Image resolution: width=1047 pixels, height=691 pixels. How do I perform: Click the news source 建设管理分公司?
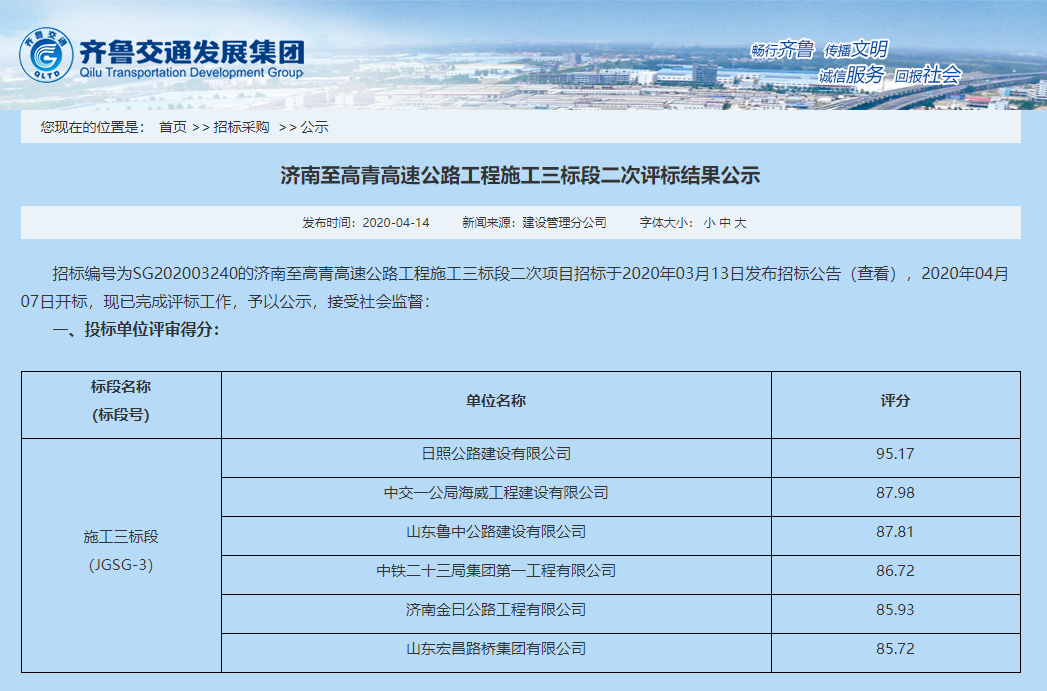pyautogui.click(x=564, y=223)
